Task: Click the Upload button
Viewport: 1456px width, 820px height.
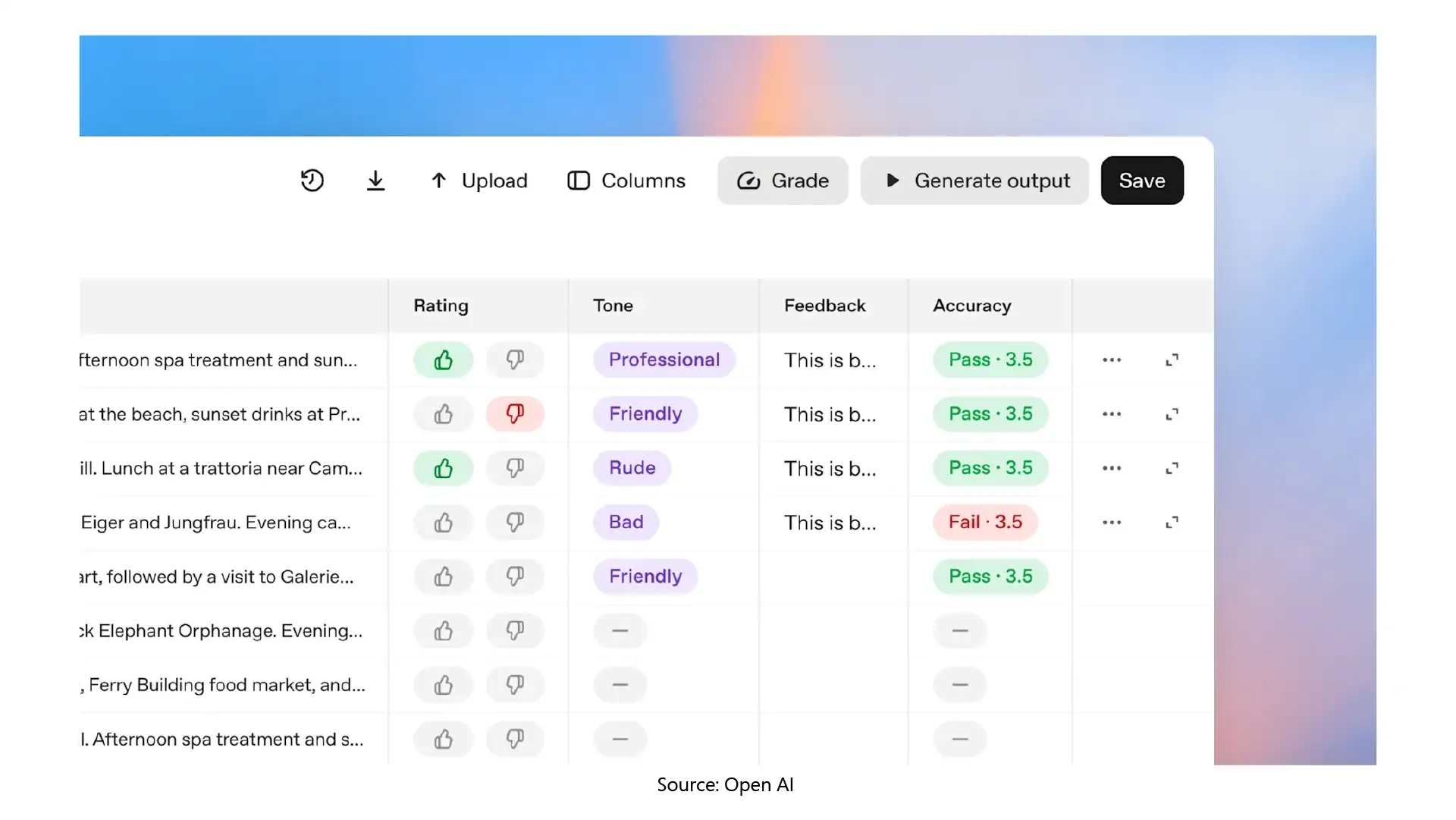Action: tap(479, 181)
